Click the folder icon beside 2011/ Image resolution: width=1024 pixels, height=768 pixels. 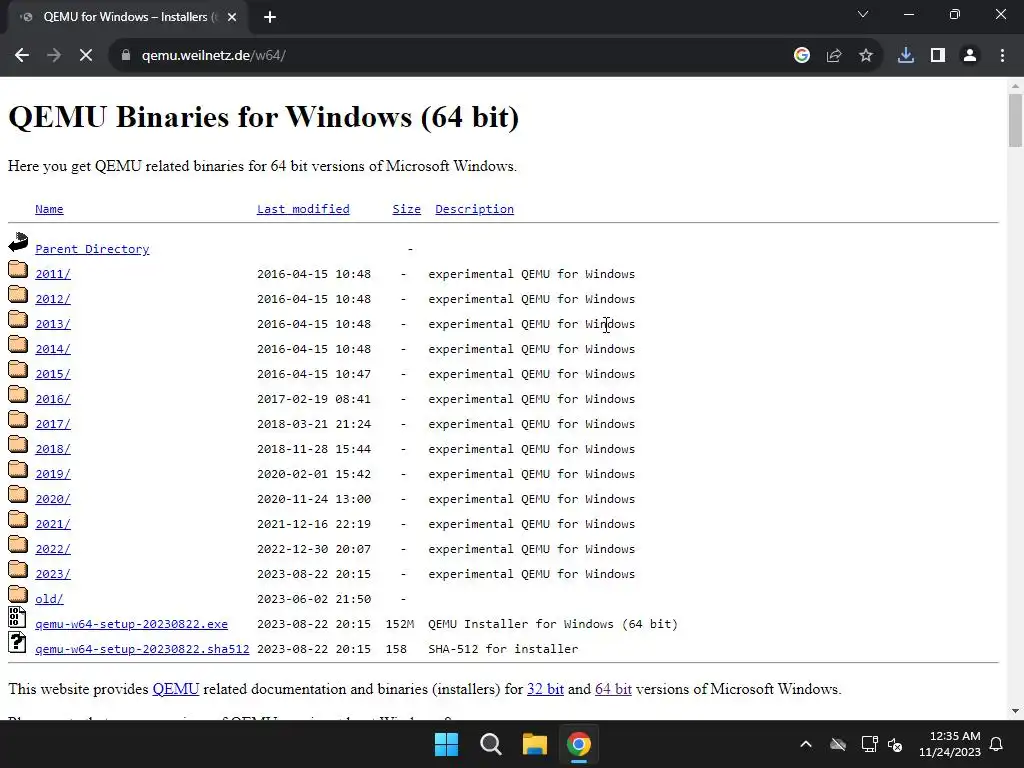pos(18,269)
